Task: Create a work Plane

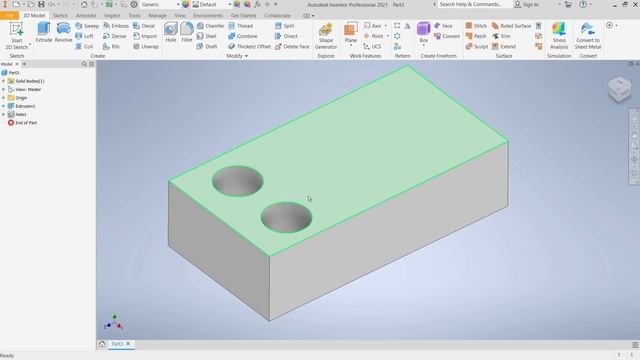Action: (x=351, y=33)
